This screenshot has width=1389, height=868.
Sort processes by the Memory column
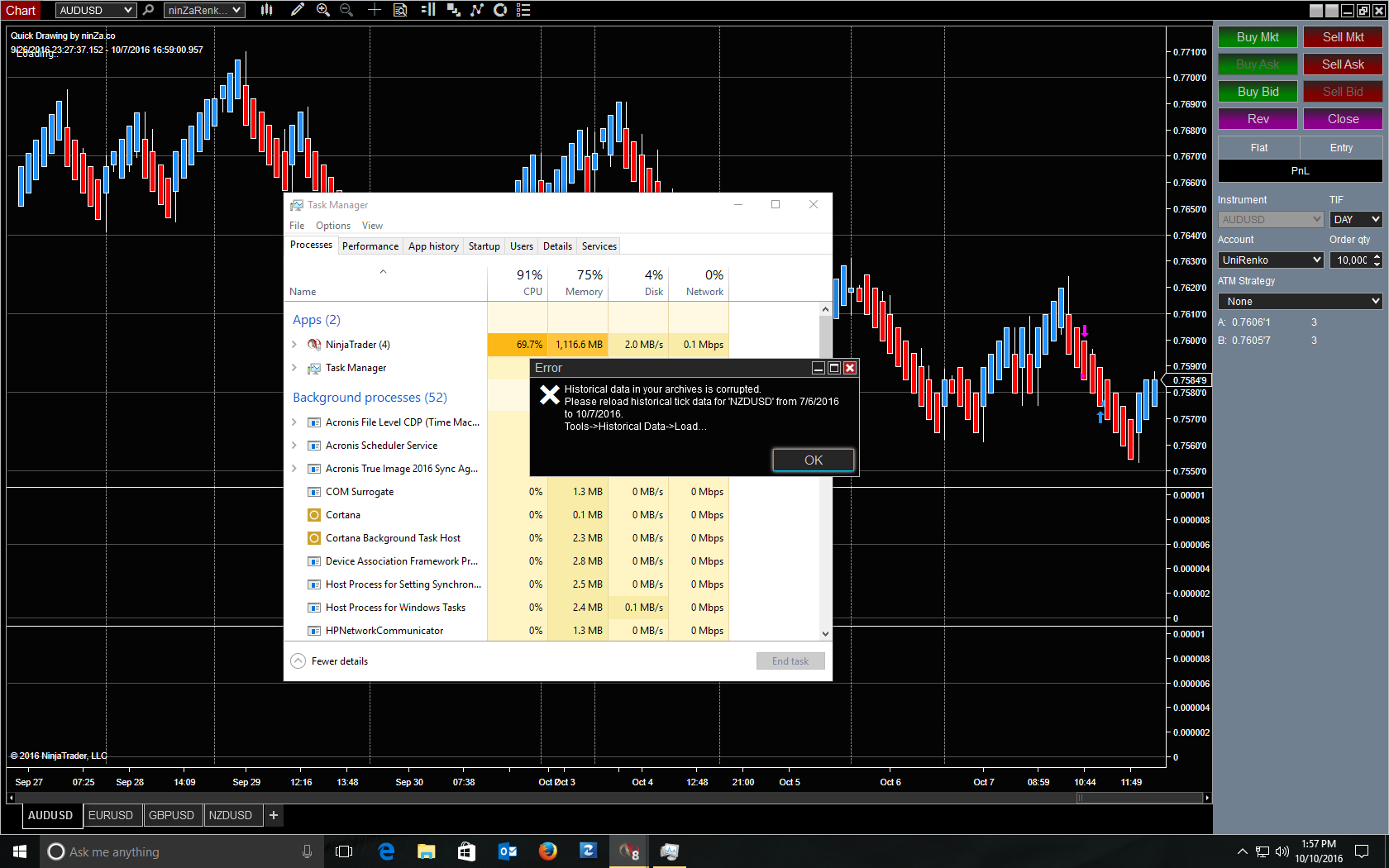tap(578, 282)
